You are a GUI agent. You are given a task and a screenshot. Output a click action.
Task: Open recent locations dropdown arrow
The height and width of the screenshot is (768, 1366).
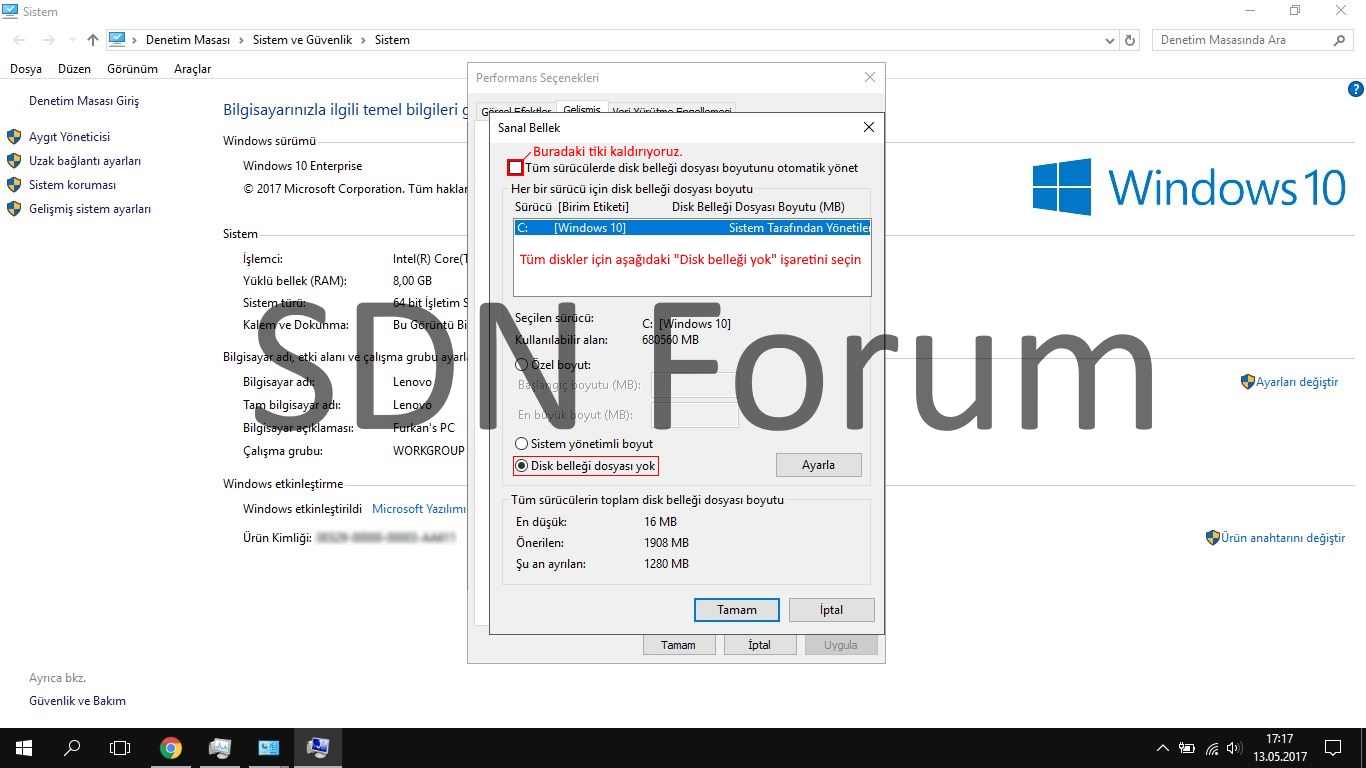[x=72, y=40]
